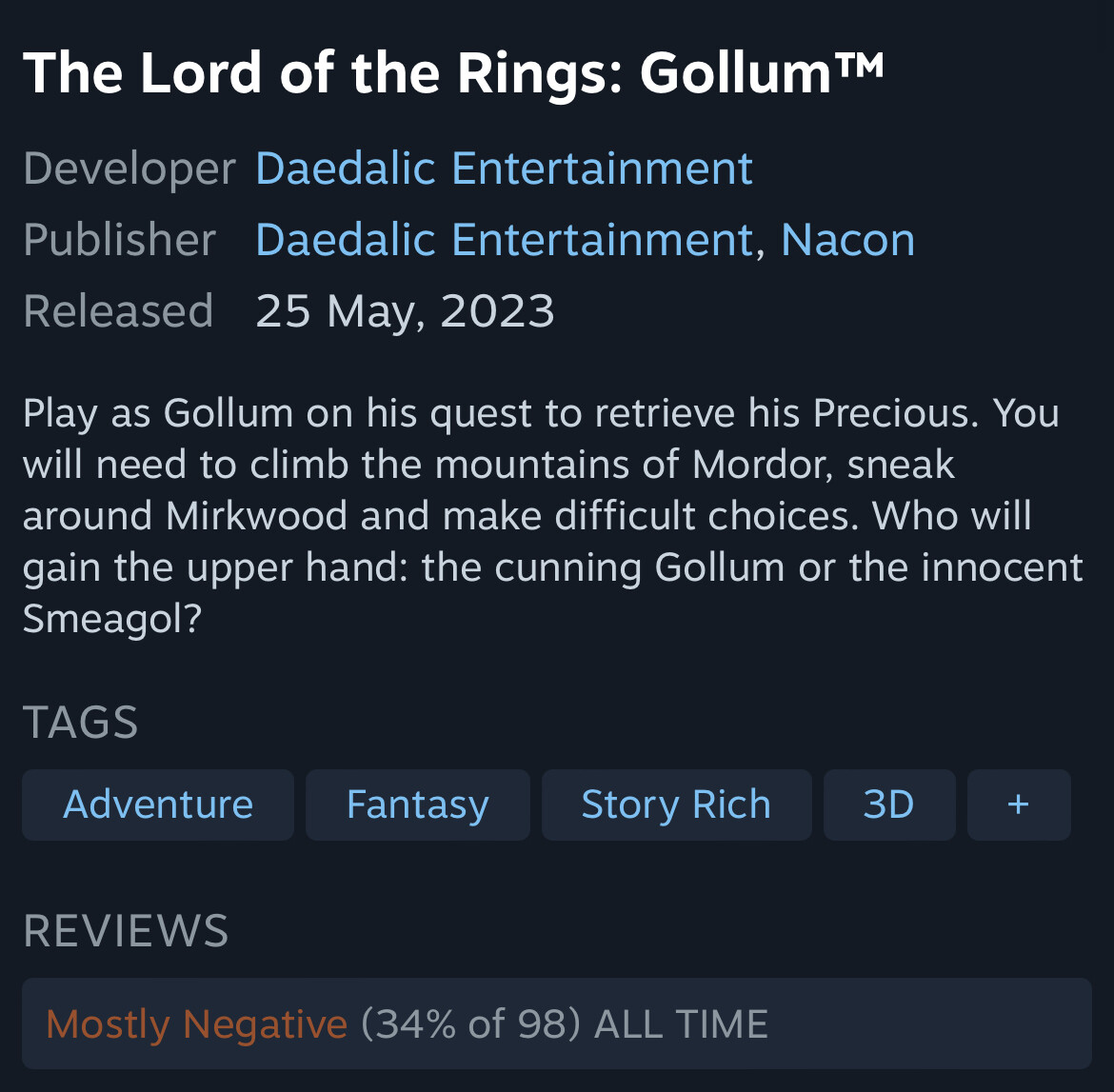Image resolution: width=1114 pixels, height=1092 pixels.
Task: Click the game title The Lord of the Rings: Gollum
Action: [427, 72]
